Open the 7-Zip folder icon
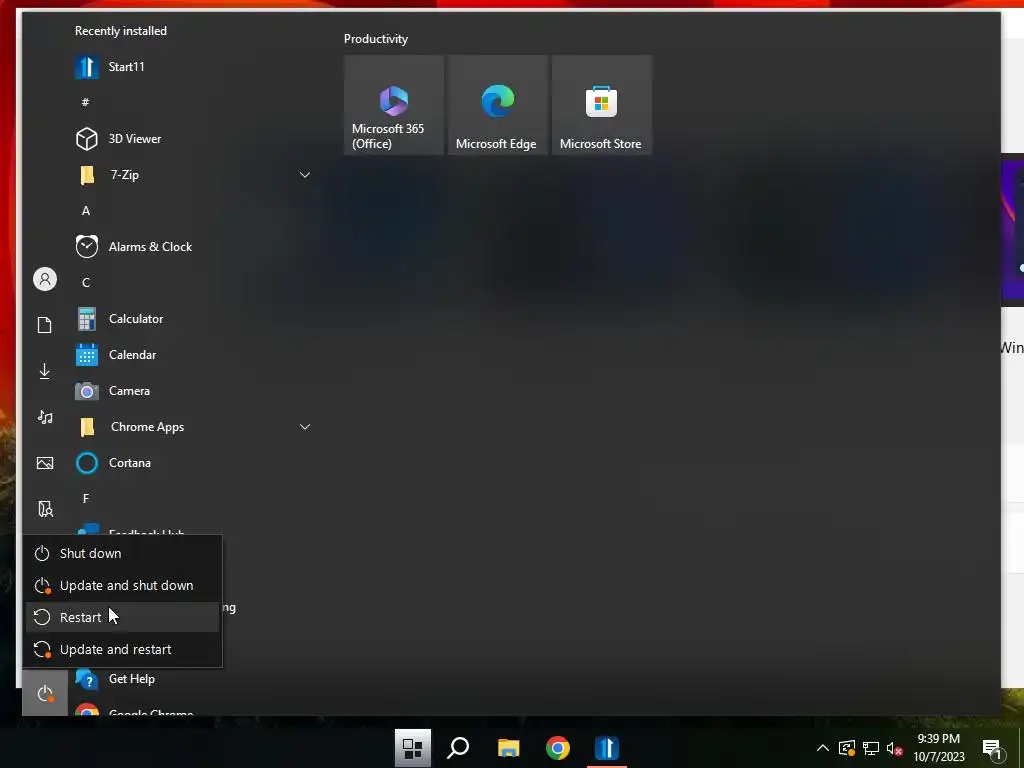This screenshot has width=1024, height=768. tap(87, 174)
